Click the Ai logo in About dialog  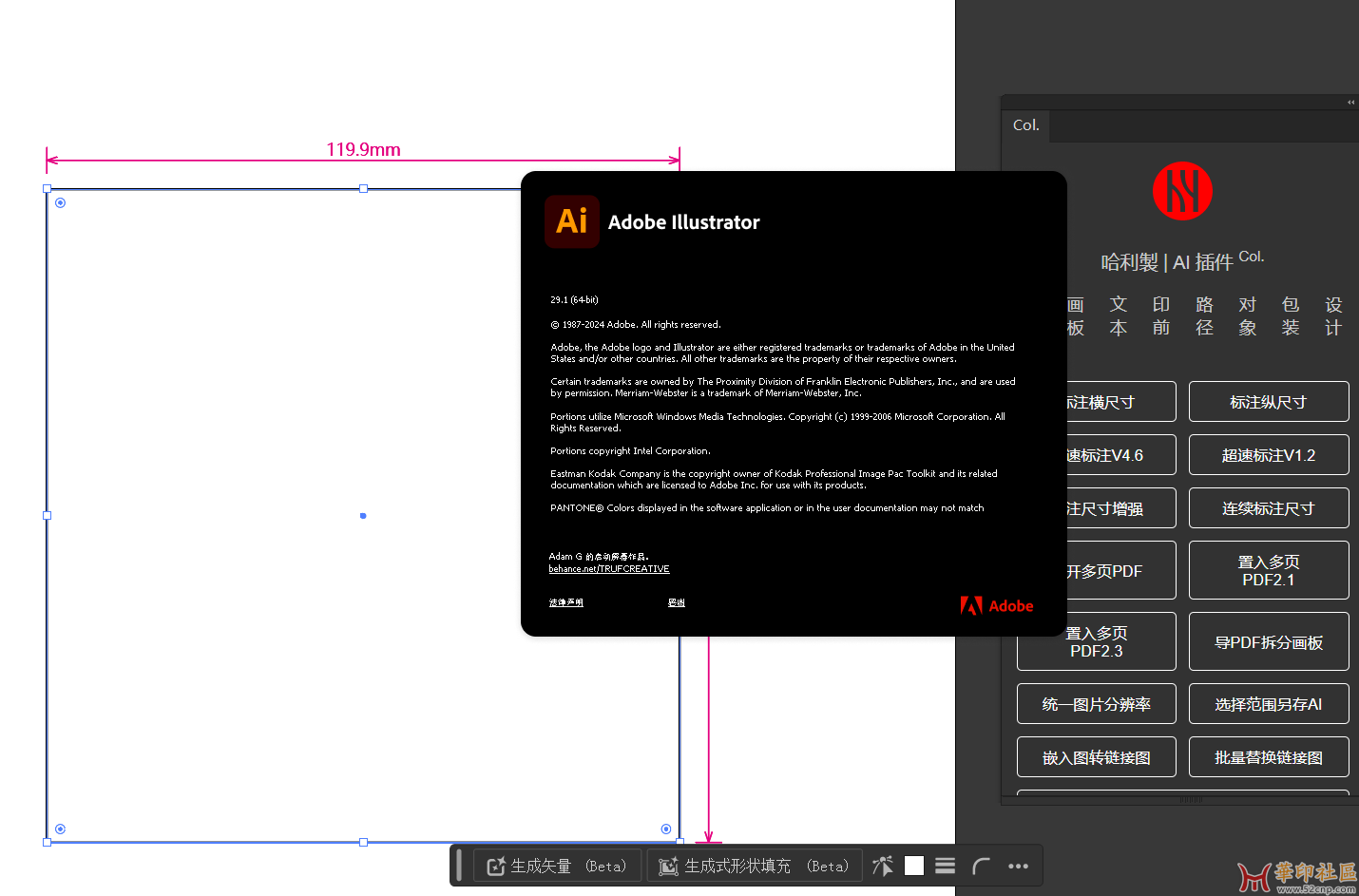click(x=572, y=221)
